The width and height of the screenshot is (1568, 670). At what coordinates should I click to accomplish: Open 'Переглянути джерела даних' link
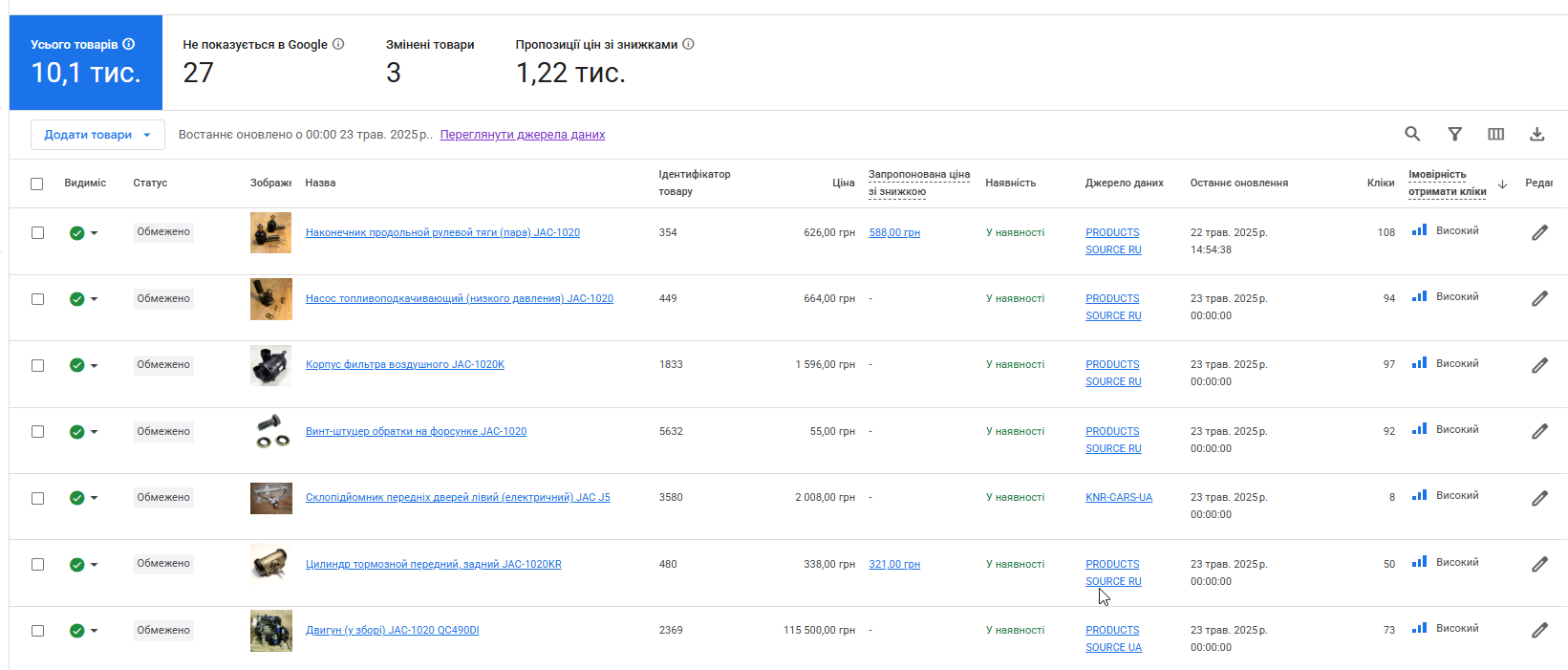(523, 135)
